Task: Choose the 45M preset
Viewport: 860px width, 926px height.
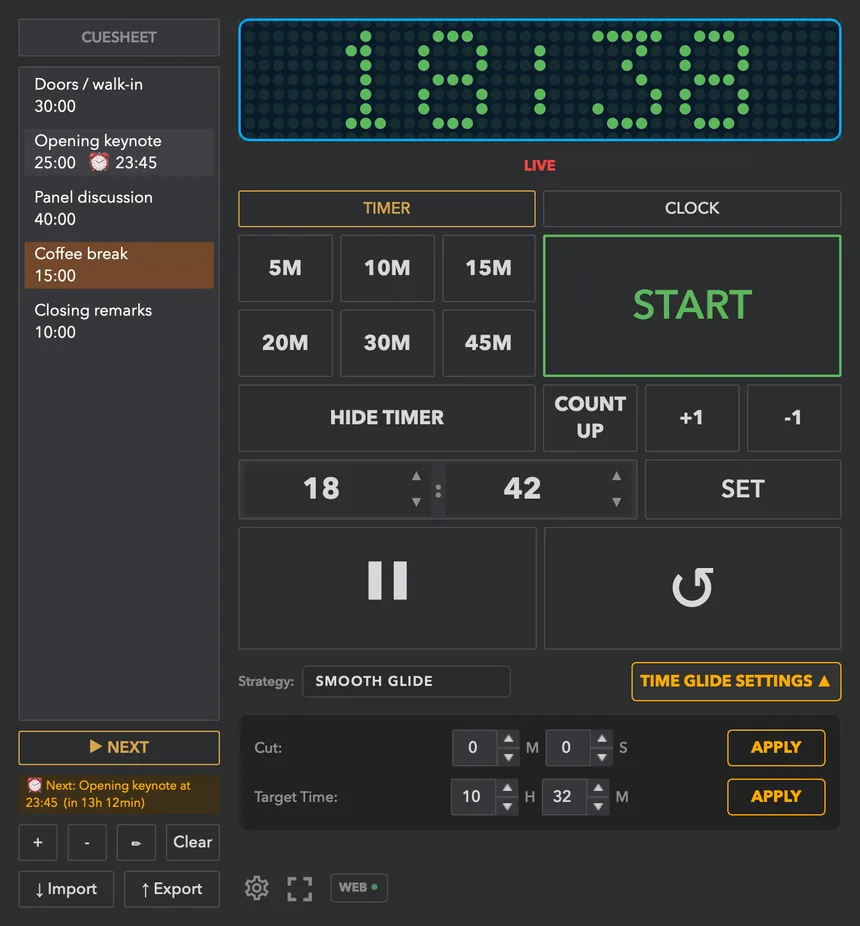Action: [x=488, y=343]
